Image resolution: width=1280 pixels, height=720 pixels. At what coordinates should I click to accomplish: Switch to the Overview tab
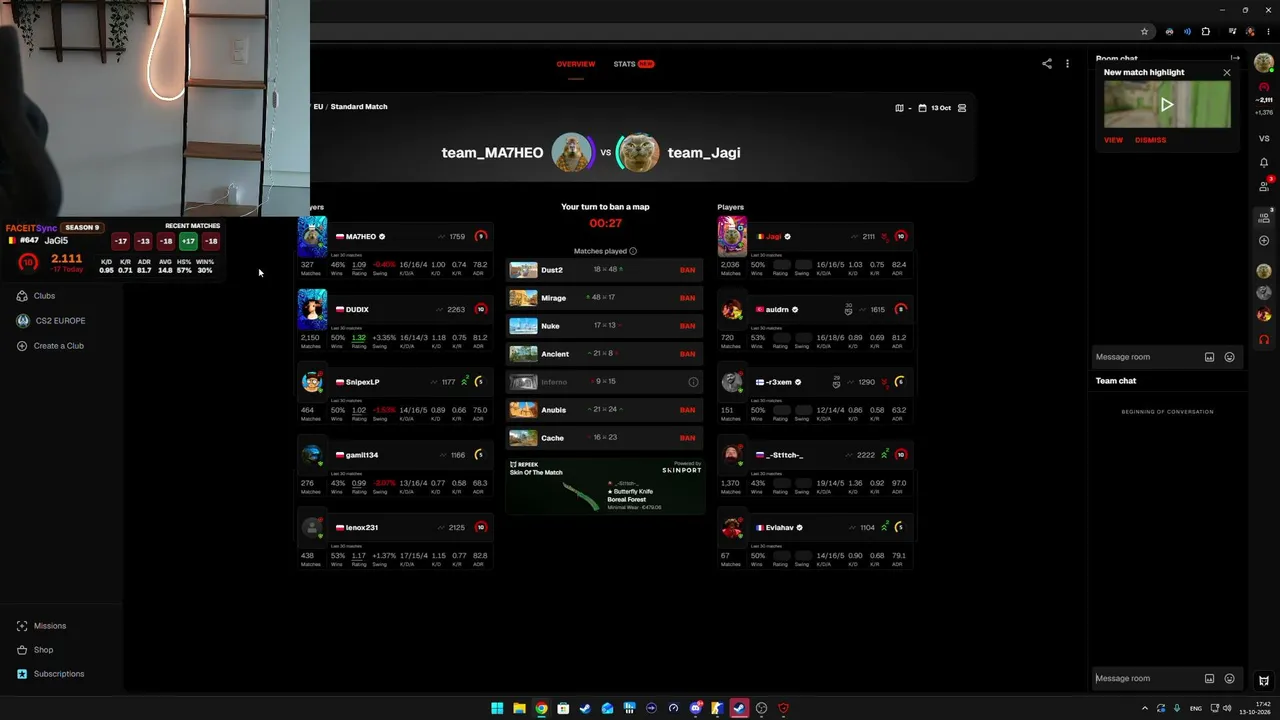pyautogui.click(x=575, y=64)
